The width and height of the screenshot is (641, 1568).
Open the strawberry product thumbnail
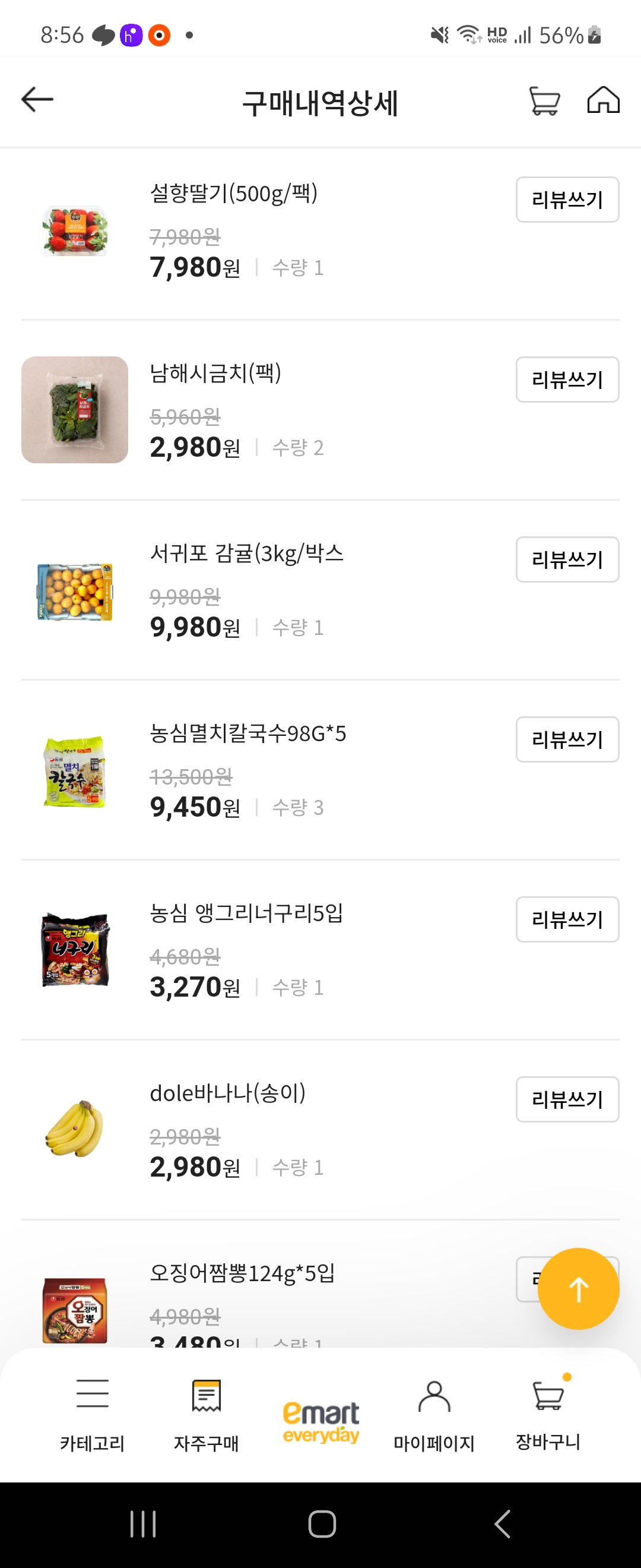[x=75, y=230]
